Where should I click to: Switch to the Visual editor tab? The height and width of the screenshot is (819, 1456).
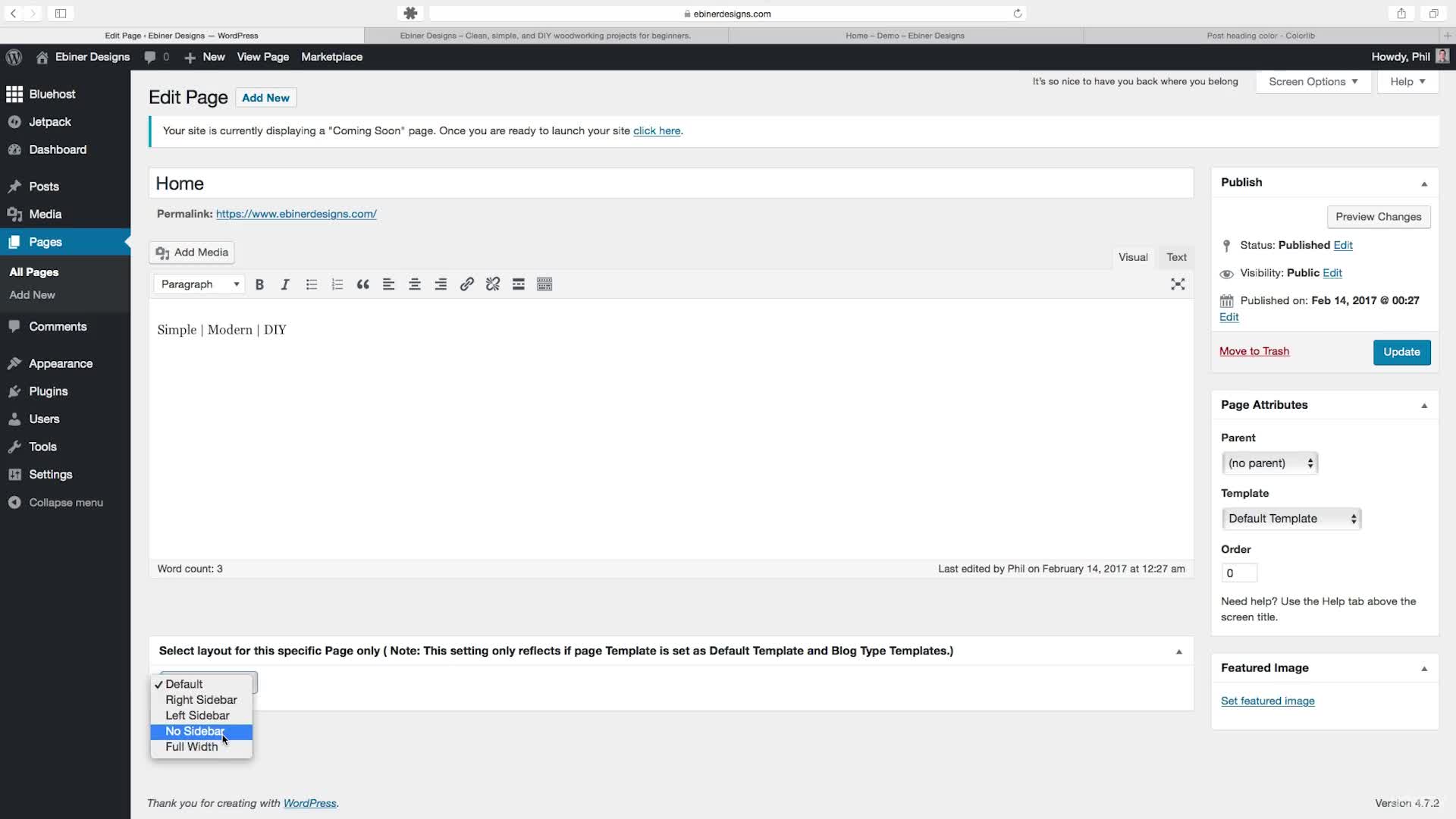pos(1133,257)
